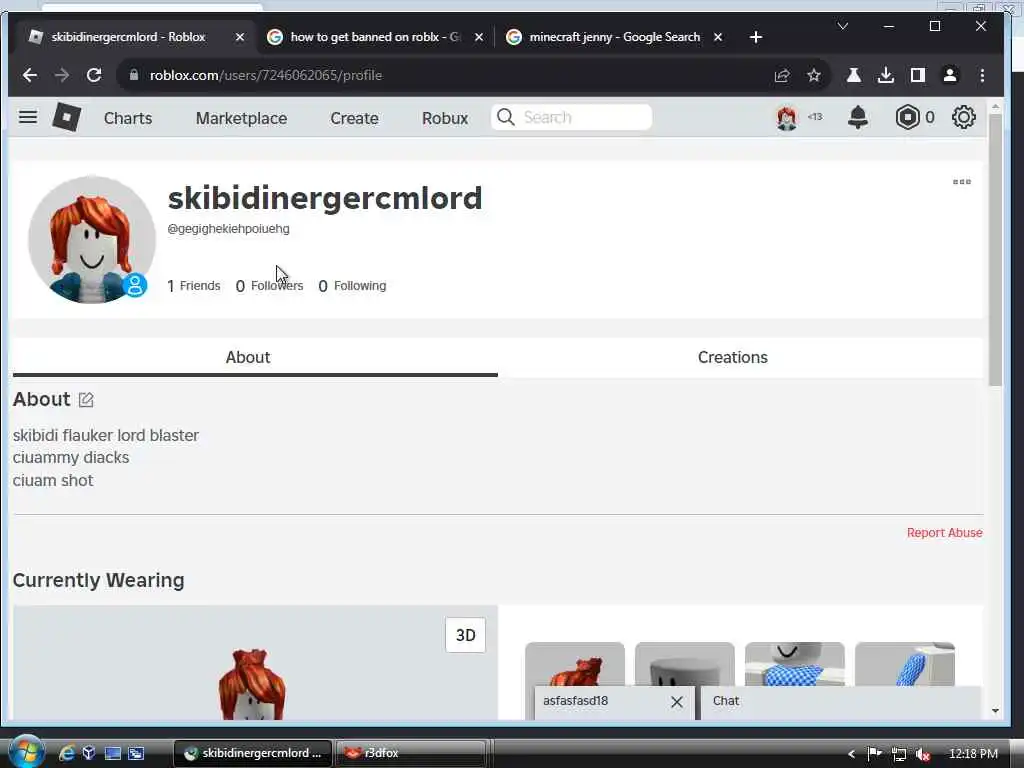This screenshot has width=1024, height=768.
Task: View the 0 Followers list
Action: (x=269, y=286)
